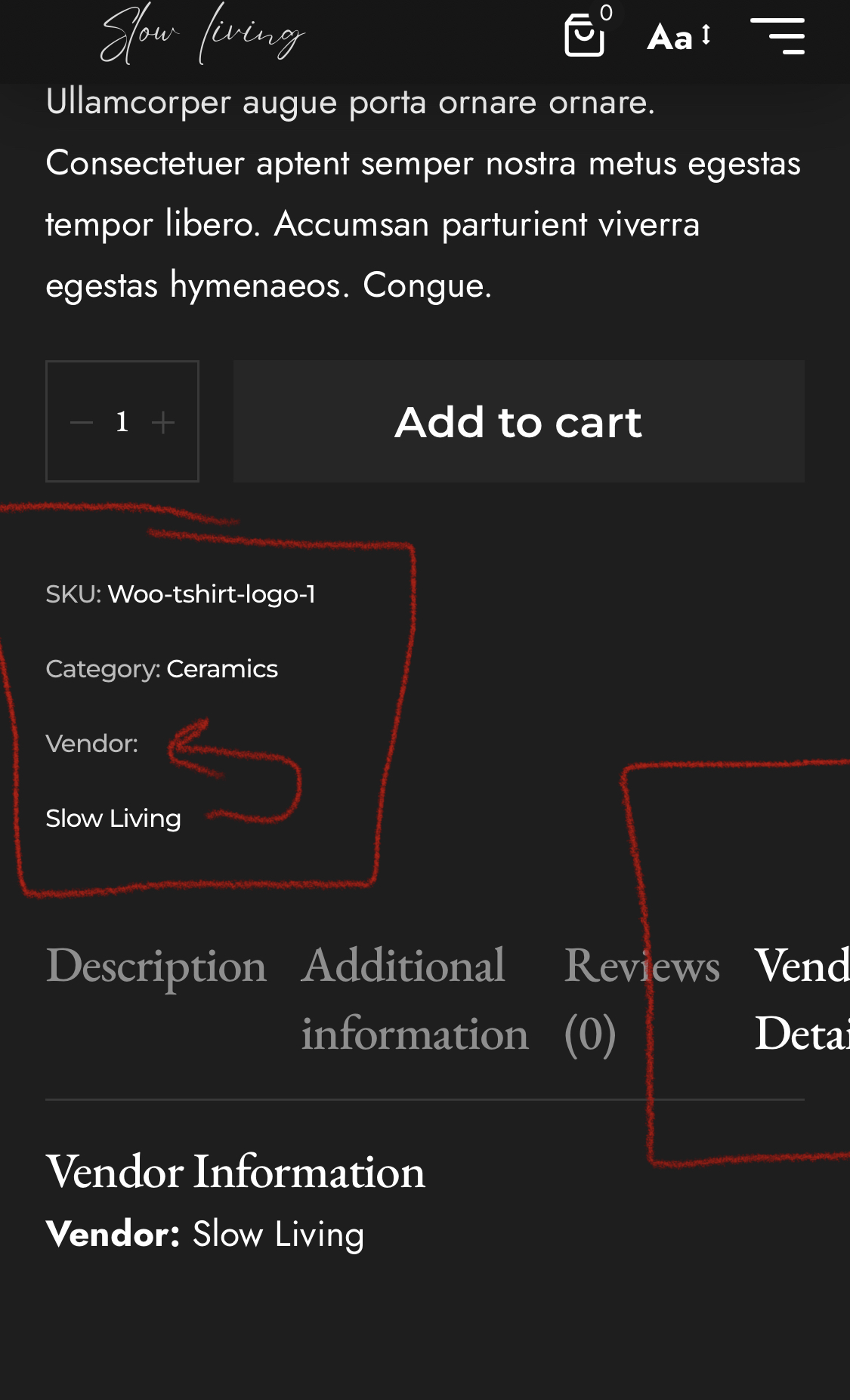Open the Slow Living vendor link

[x=113, y=819]
